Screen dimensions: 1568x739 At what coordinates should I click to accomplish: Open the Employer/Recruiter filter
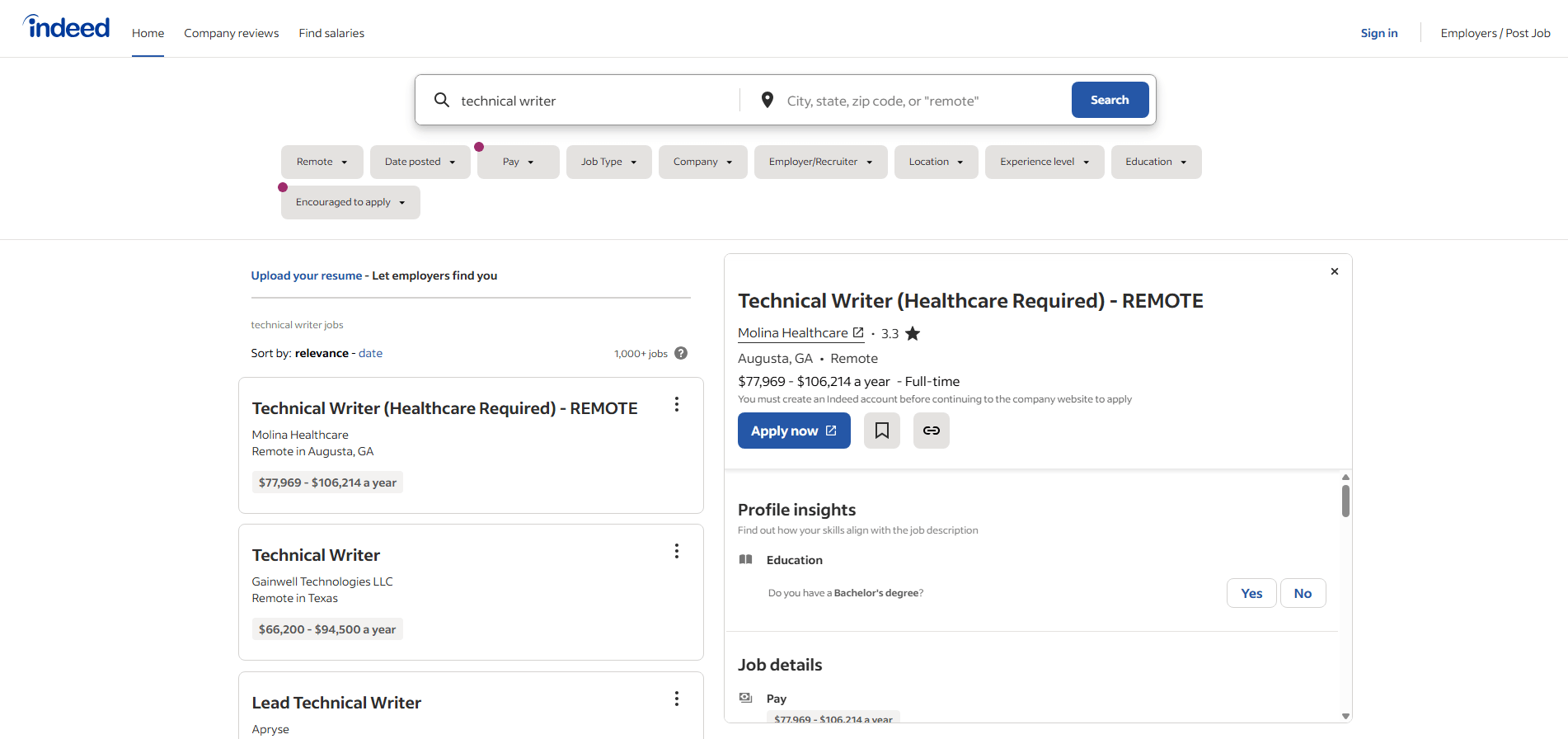[x=821, y=162]
